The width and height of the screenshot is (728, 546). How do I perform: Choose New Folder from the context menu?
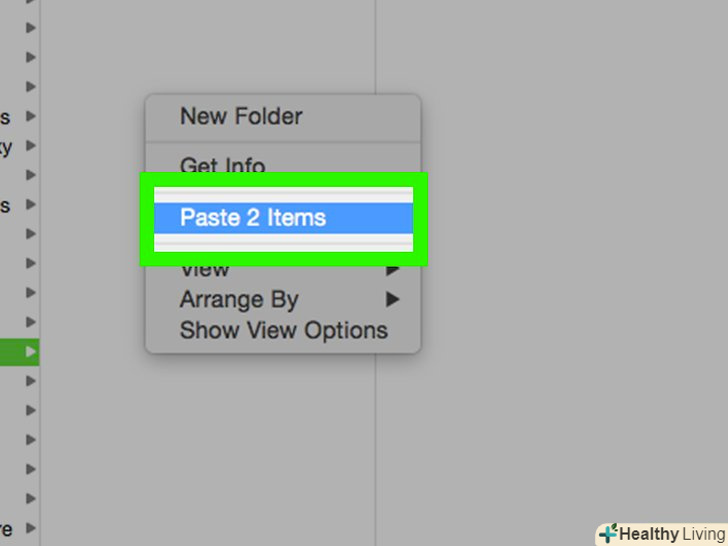pyautogui.click(x=241, y=116)
